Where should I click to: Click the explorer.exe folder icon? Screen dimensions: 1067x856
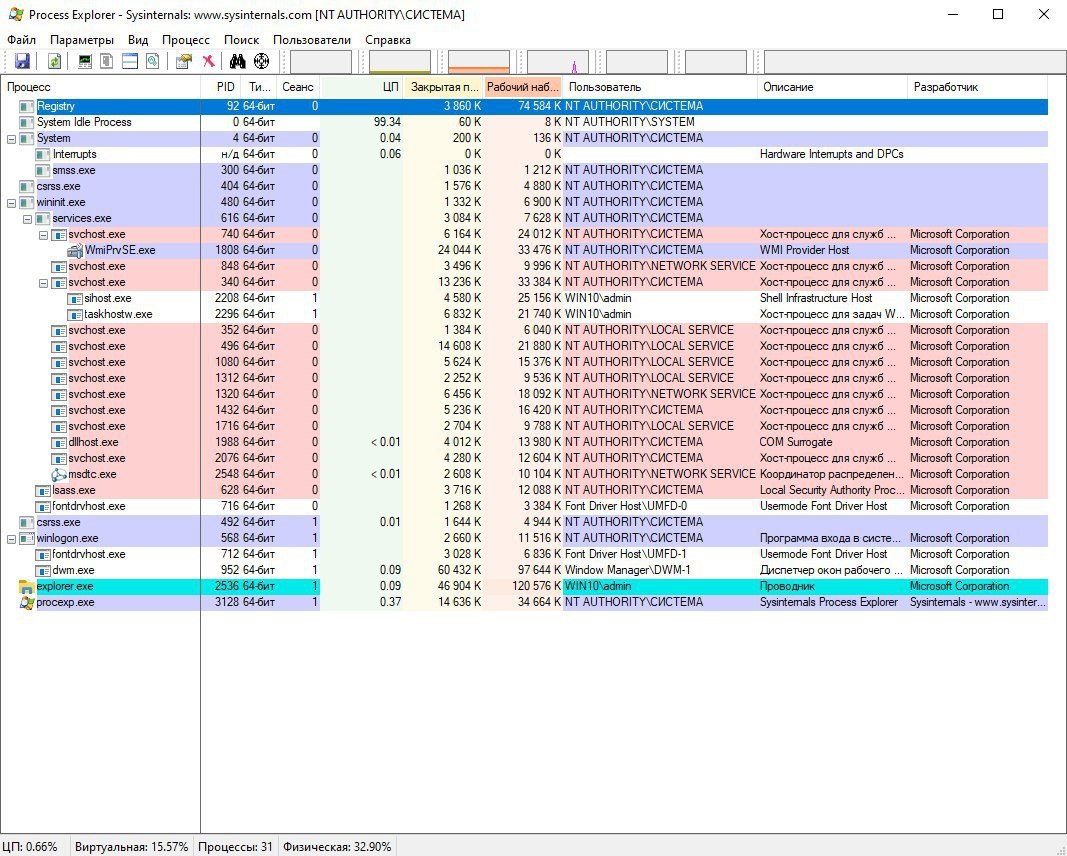pyautogui.click(x=27, y=587)
